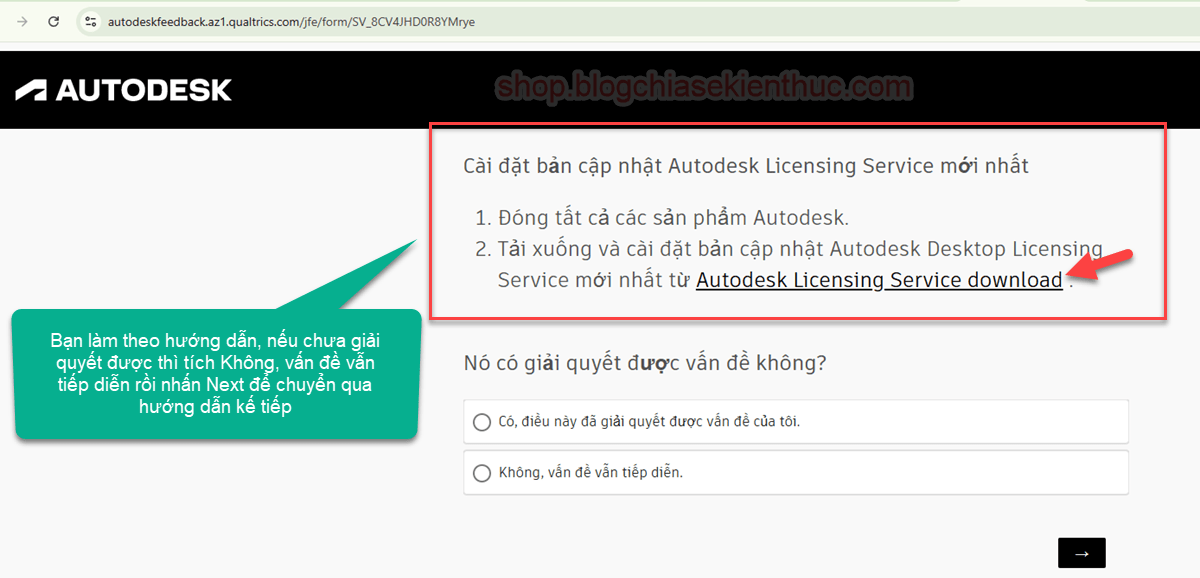Open Autodesk Licensing Service download link
Screen dimensions: 1200x578
[879, 280]
